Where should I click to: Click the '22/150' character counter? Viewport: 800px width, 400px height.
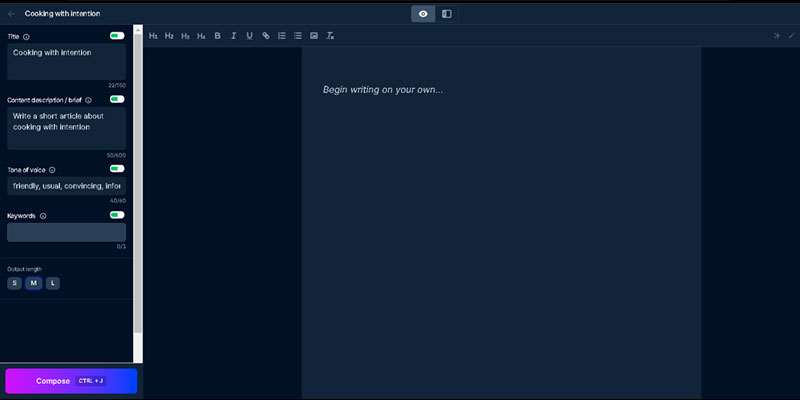tap(117, 85)
